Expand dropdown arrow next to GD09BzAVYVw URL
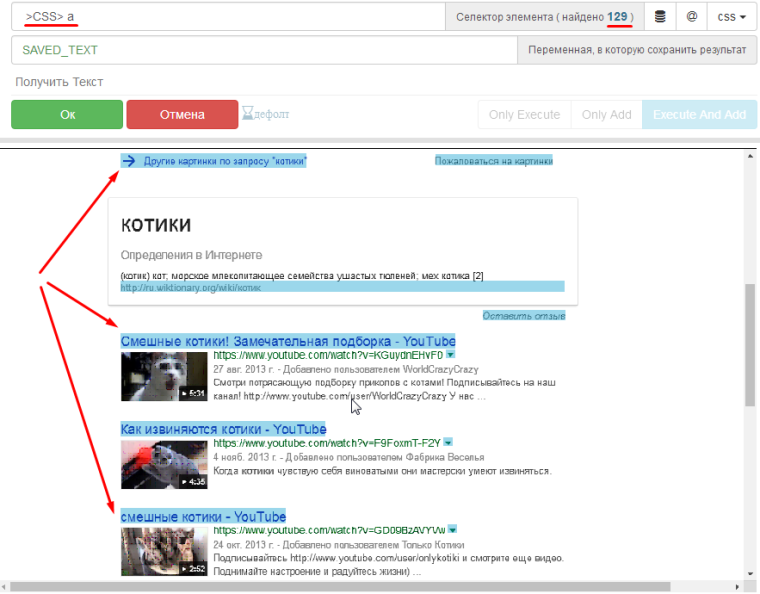The height and width of the screenshot is (594, 760). point(452,530)
